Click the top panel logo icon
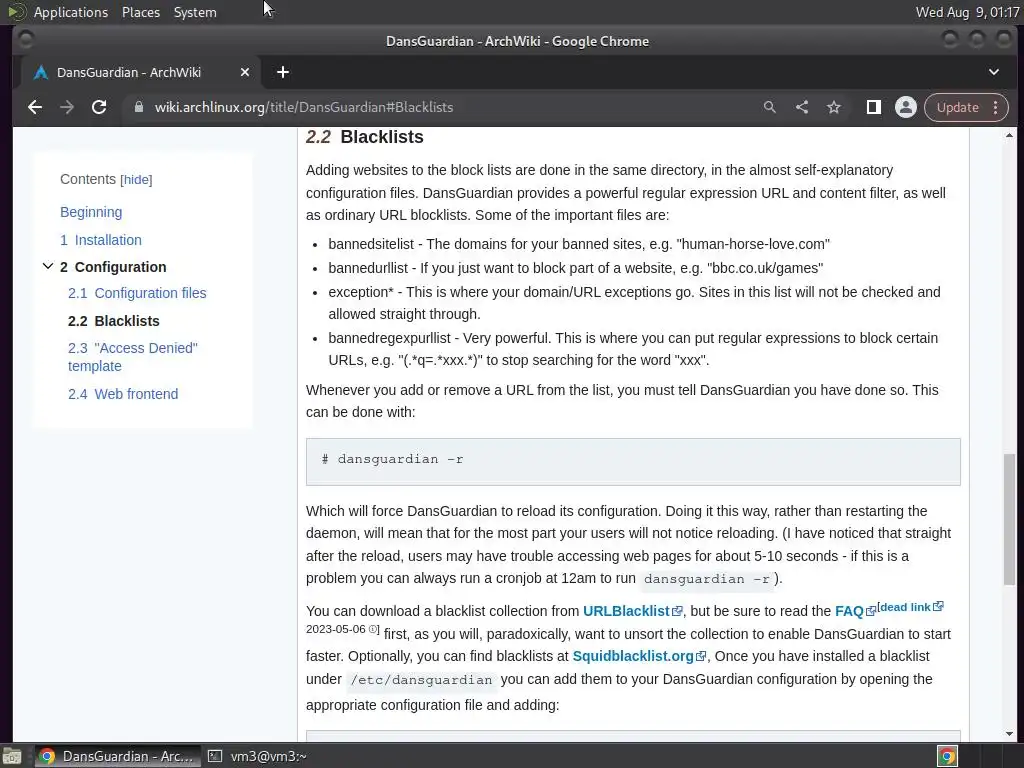1024x768 pixels. coord(17,12)
